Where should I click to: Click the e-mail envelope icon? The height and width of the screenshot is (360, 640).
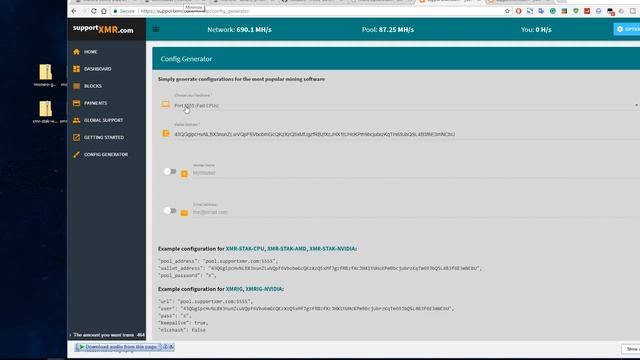click(x=184, y=213)
